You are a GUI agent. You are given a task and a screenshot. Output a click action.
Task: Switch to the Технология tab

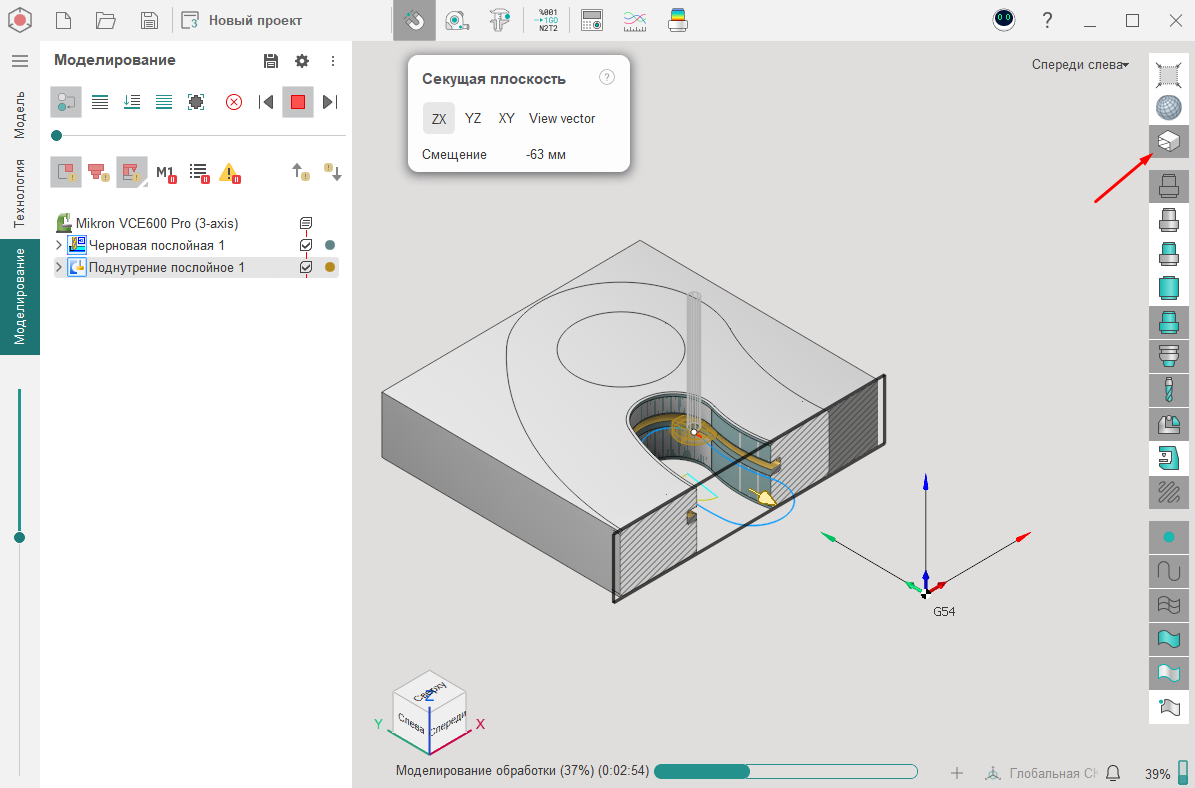click(x=20, y=193)
